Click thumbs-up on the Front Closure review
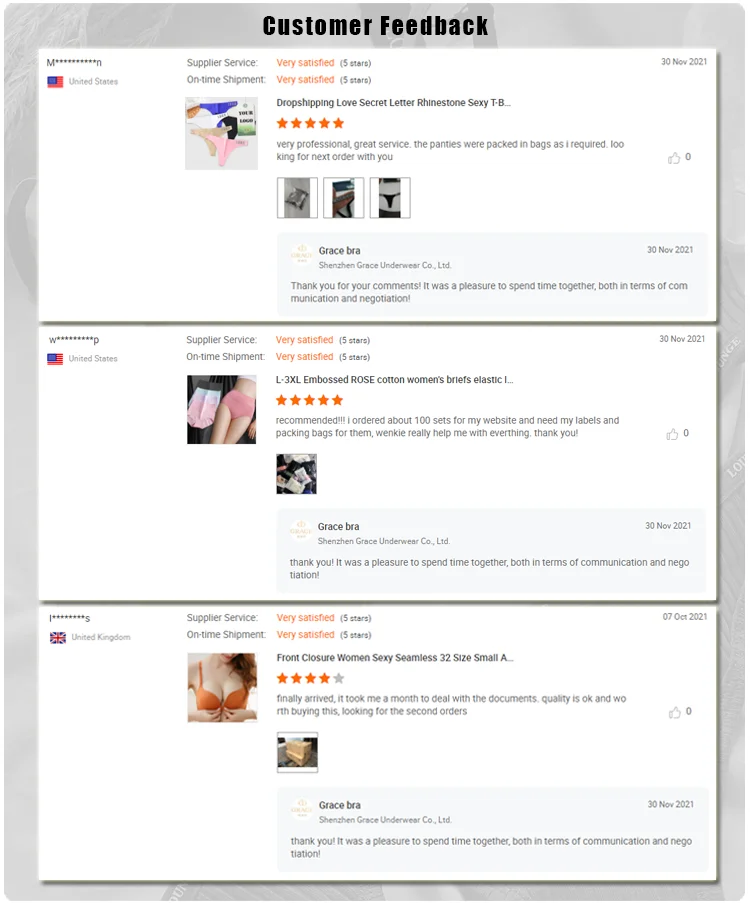 coord(674,712)
